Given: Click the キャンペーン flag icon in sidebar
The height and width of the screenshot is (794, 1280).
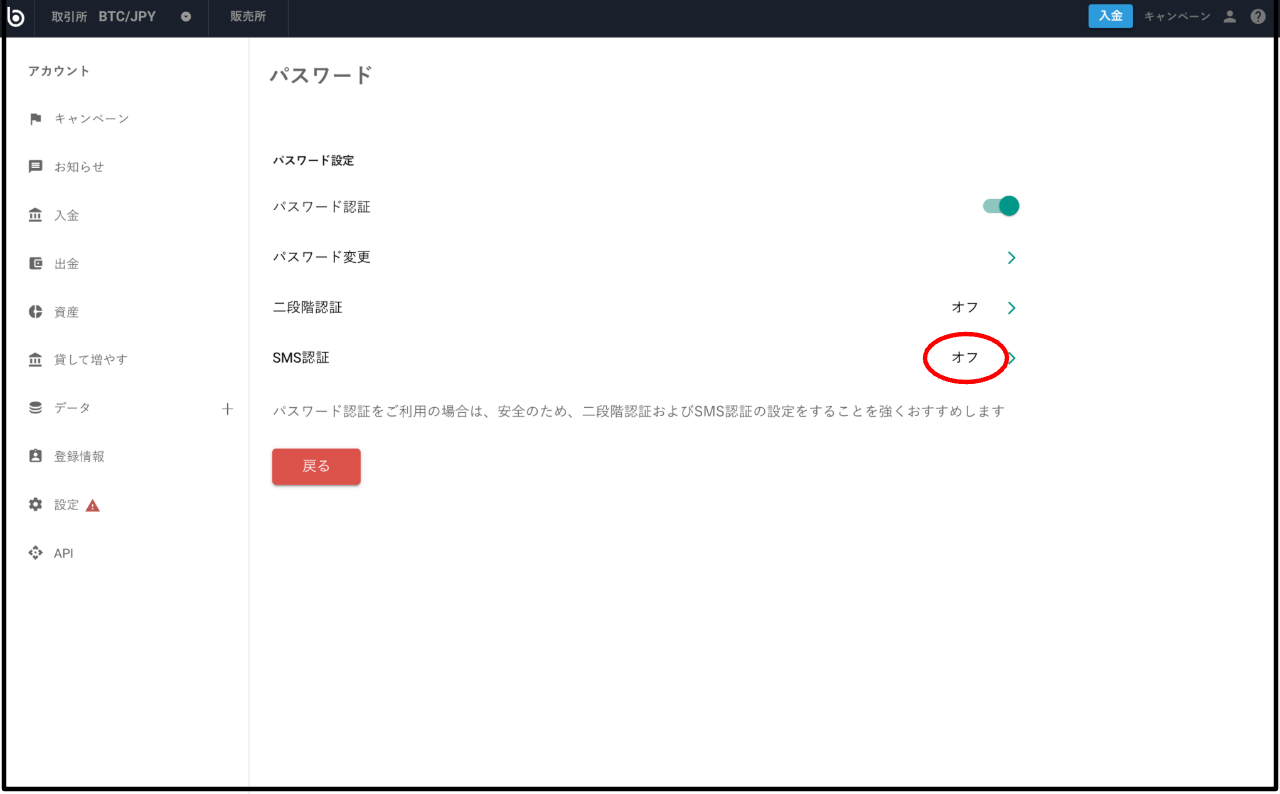Looking at the screenshot, I should click(x=36, y=119).
